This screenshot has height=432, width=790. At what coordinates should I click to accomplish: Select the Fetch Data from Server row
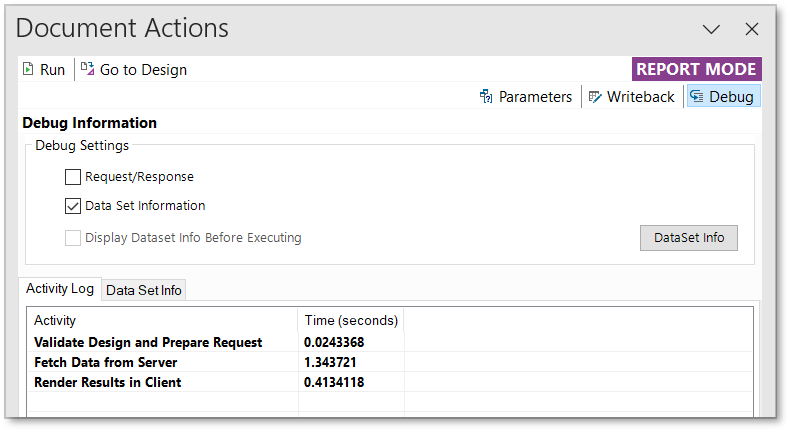tap(105, 362)
